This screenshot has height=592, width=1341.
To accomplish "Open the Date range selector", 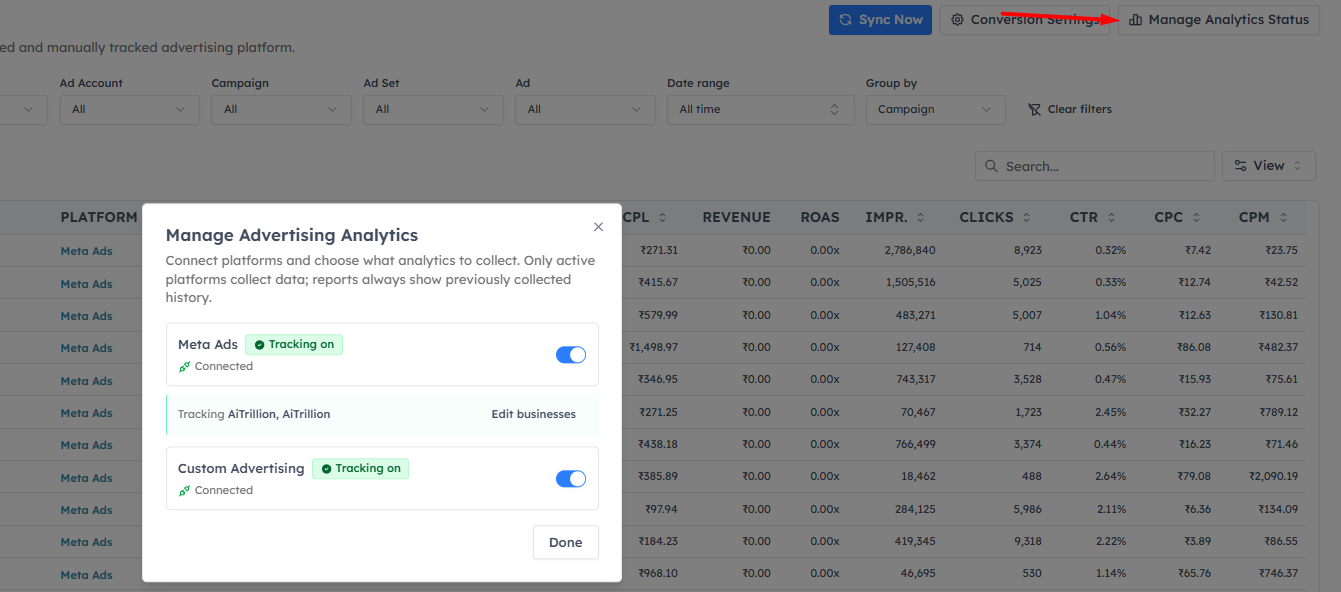I will [760, 109].
